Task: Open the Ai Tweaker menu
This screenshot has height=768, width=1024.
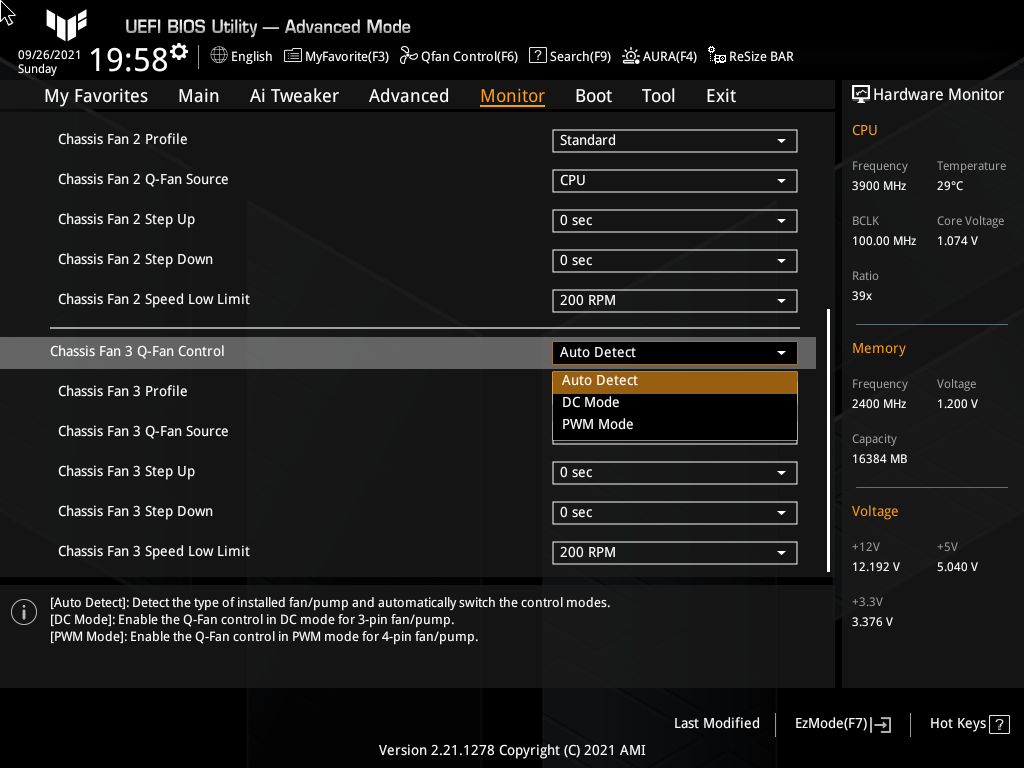Action: click(294, 95)
